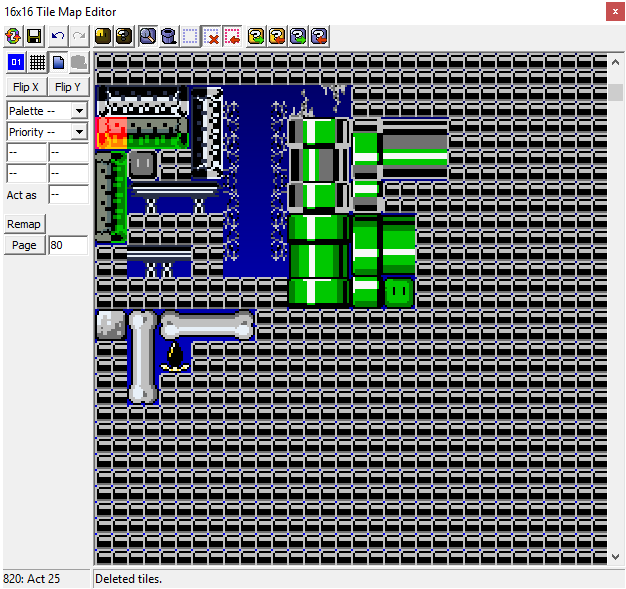Toggle the grid overlay button
The image size is (626, 589).
[x=38, y=62]
